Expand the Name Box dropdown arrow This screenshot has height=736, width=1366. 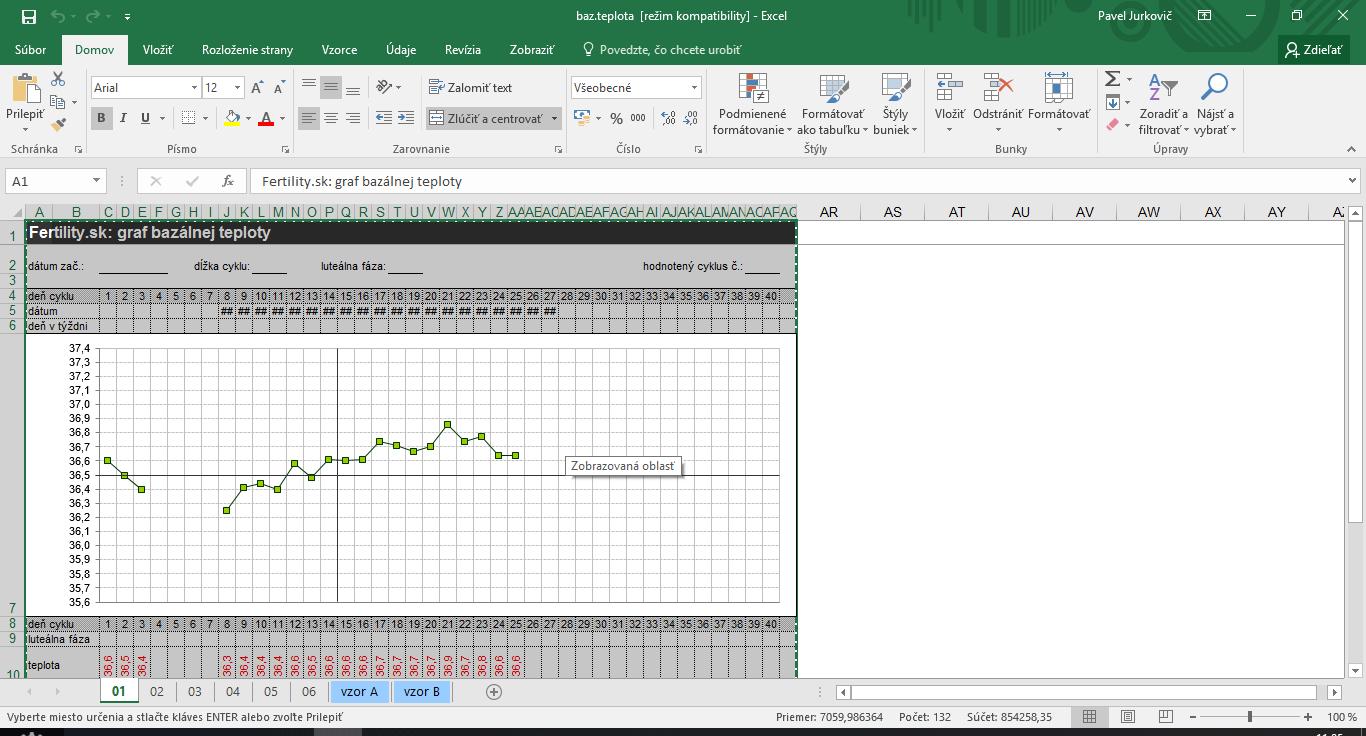coord(96,181)
